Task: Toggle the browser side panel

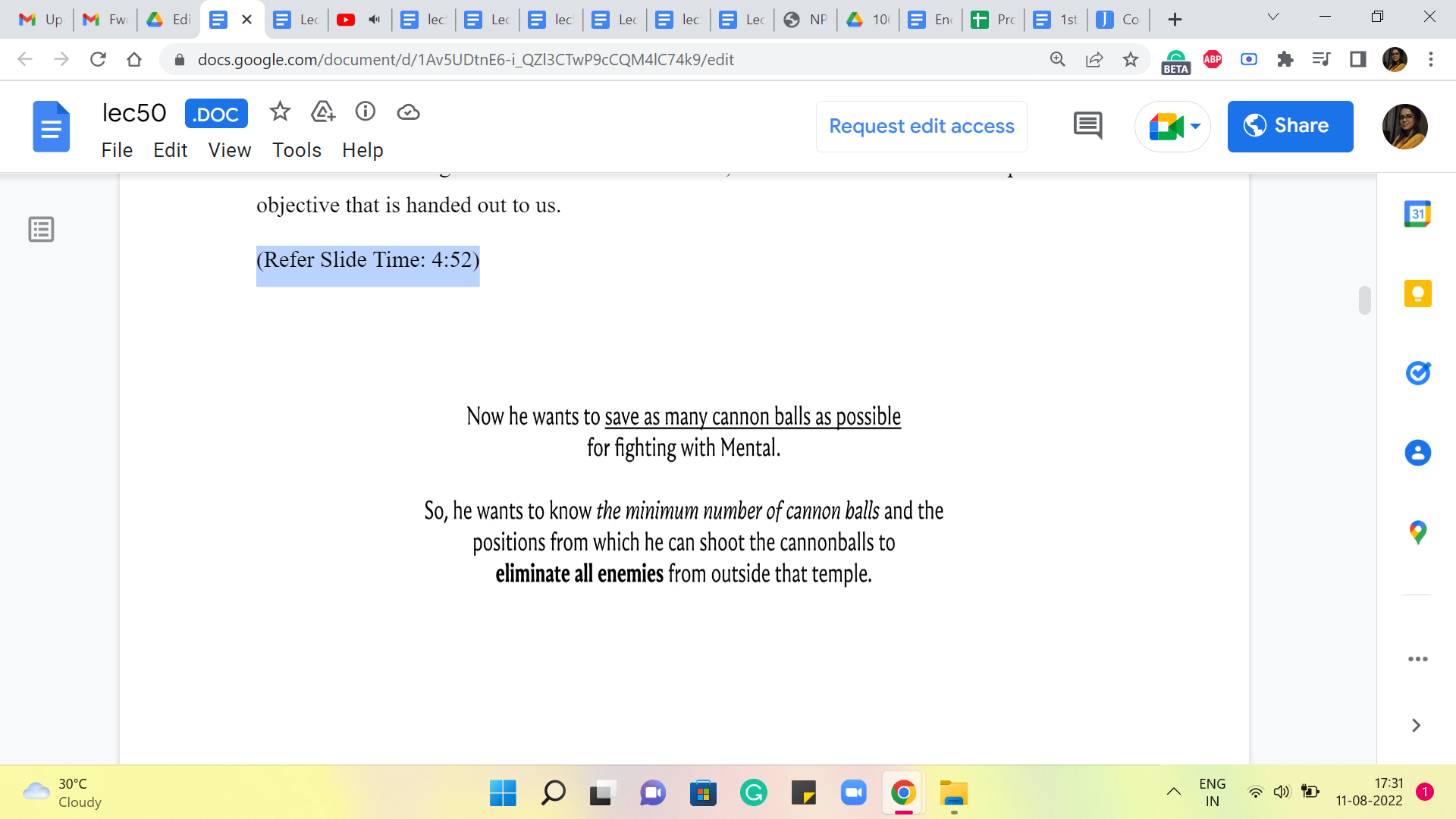Action: (1357, 59)
